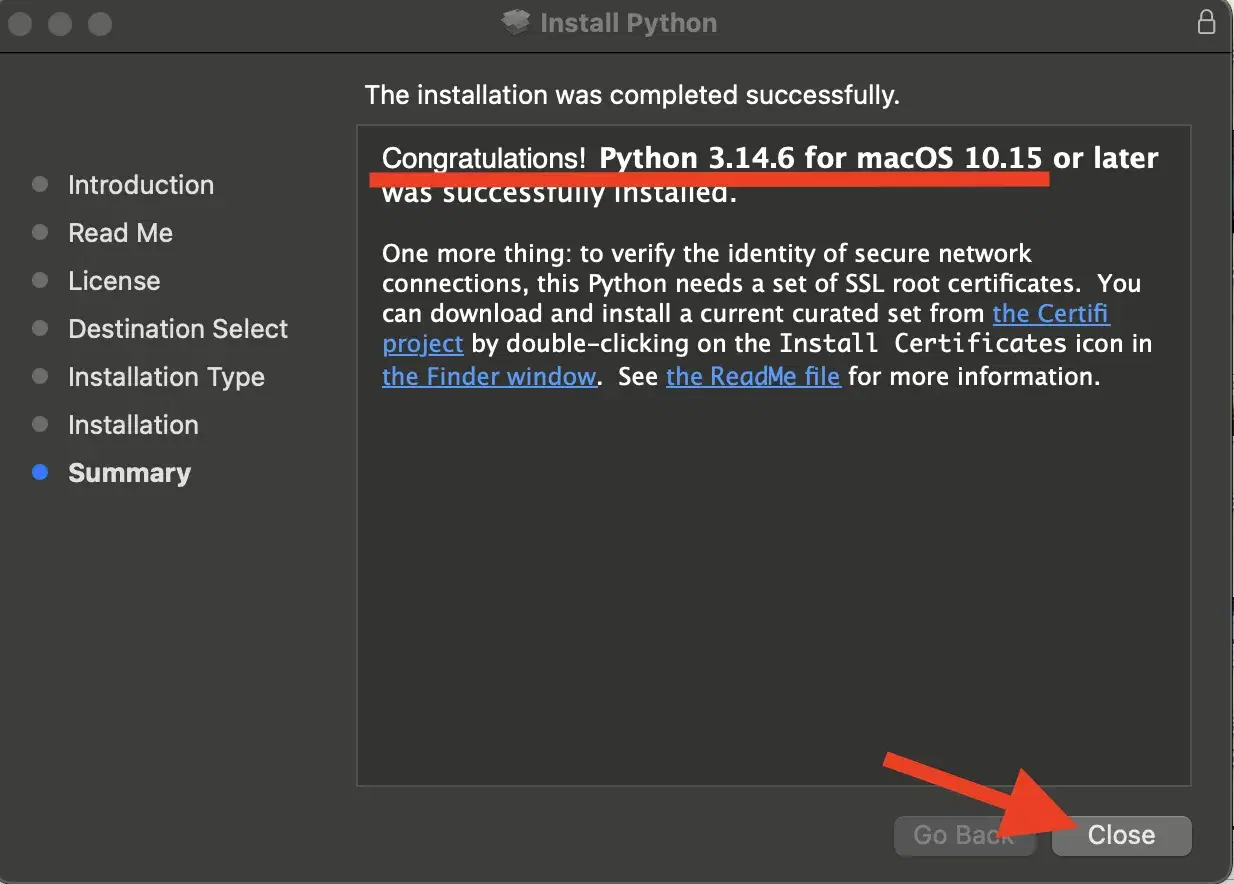Click the blue bullet next to Summary
Screen dimensions: 1234x884
(40, 473)
